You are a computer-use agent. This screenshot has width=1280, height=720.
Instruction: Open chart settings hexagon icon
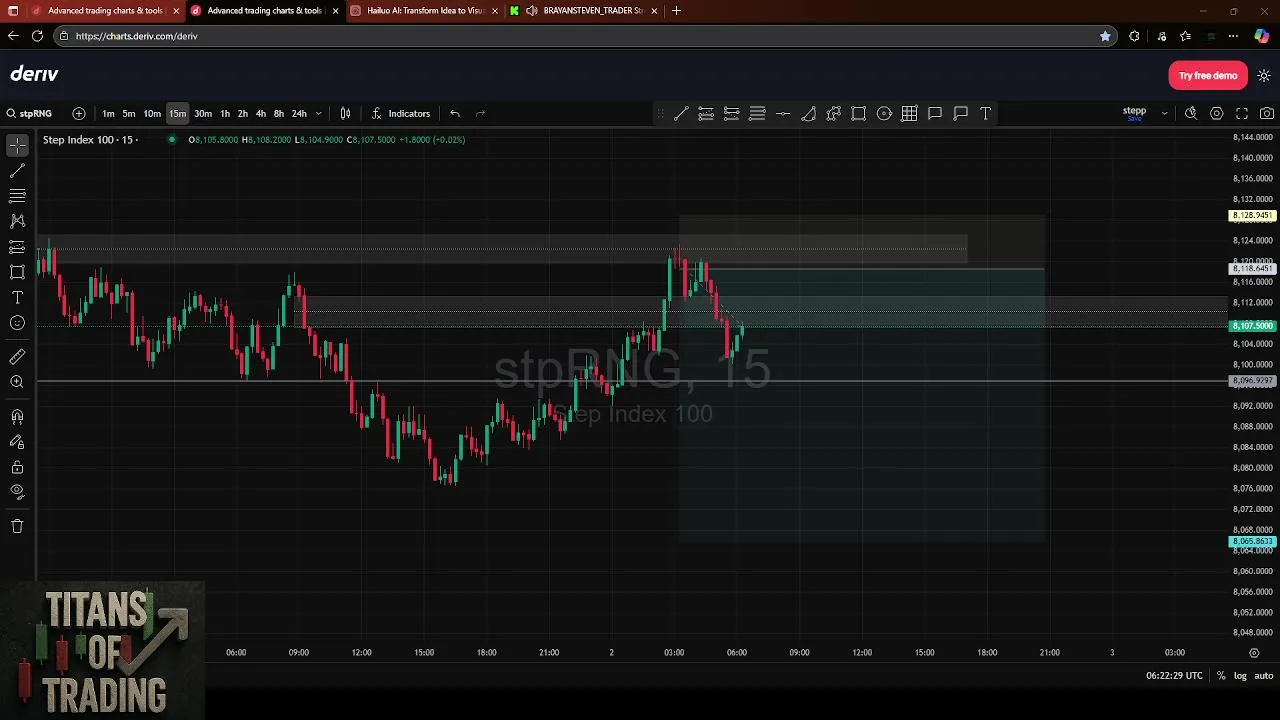point(1217,114)
